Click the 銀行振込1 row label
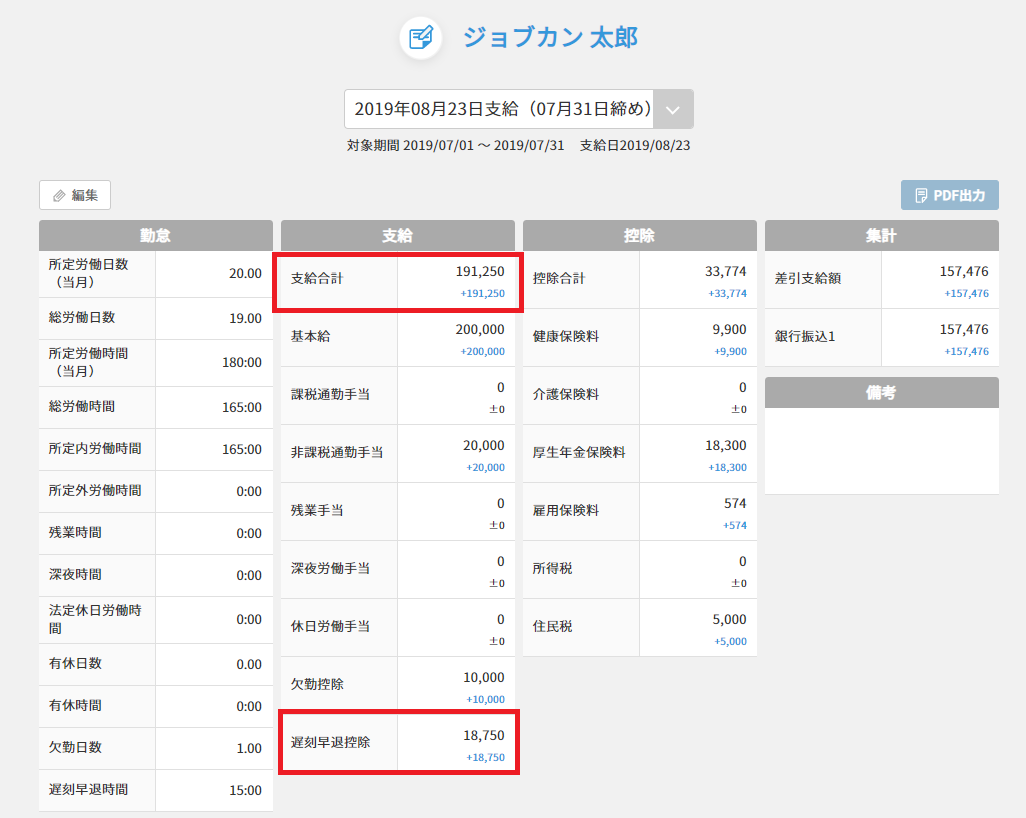The image size is (1026, 818). 805,337
